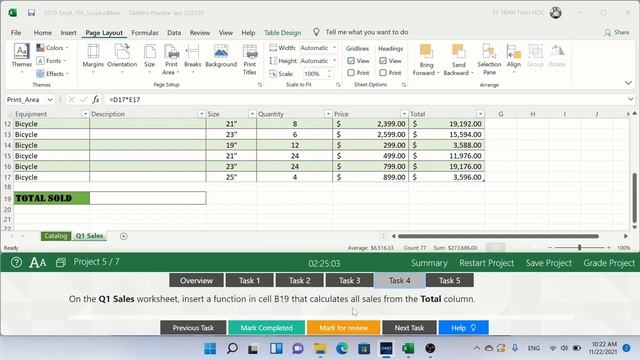640x360 pixels.
Task: Switch to the Data ribbon tab
Action: [174, 33]
